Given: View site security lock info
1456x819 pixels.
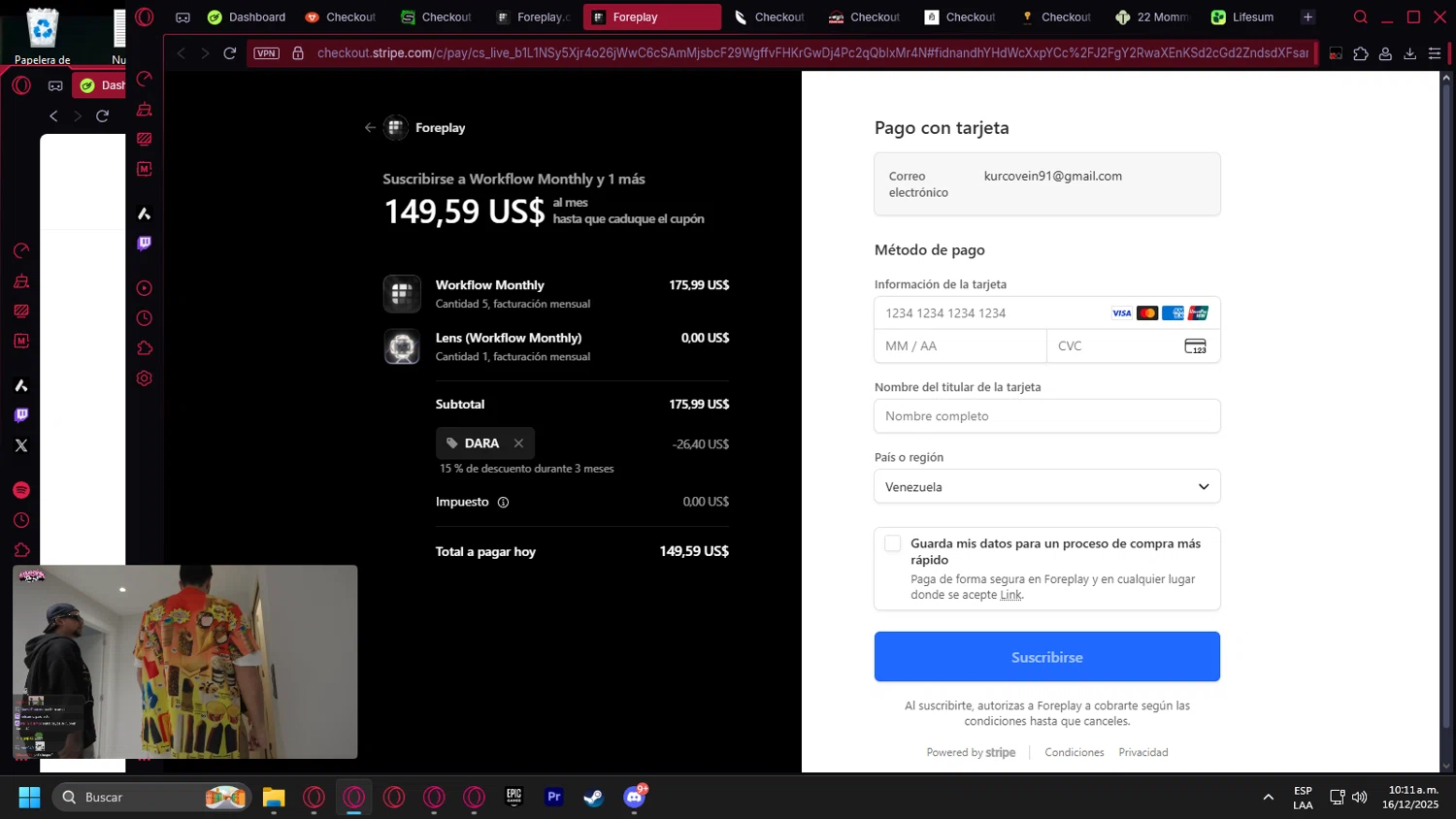Looking at the screenshot, I should point(298,53).
